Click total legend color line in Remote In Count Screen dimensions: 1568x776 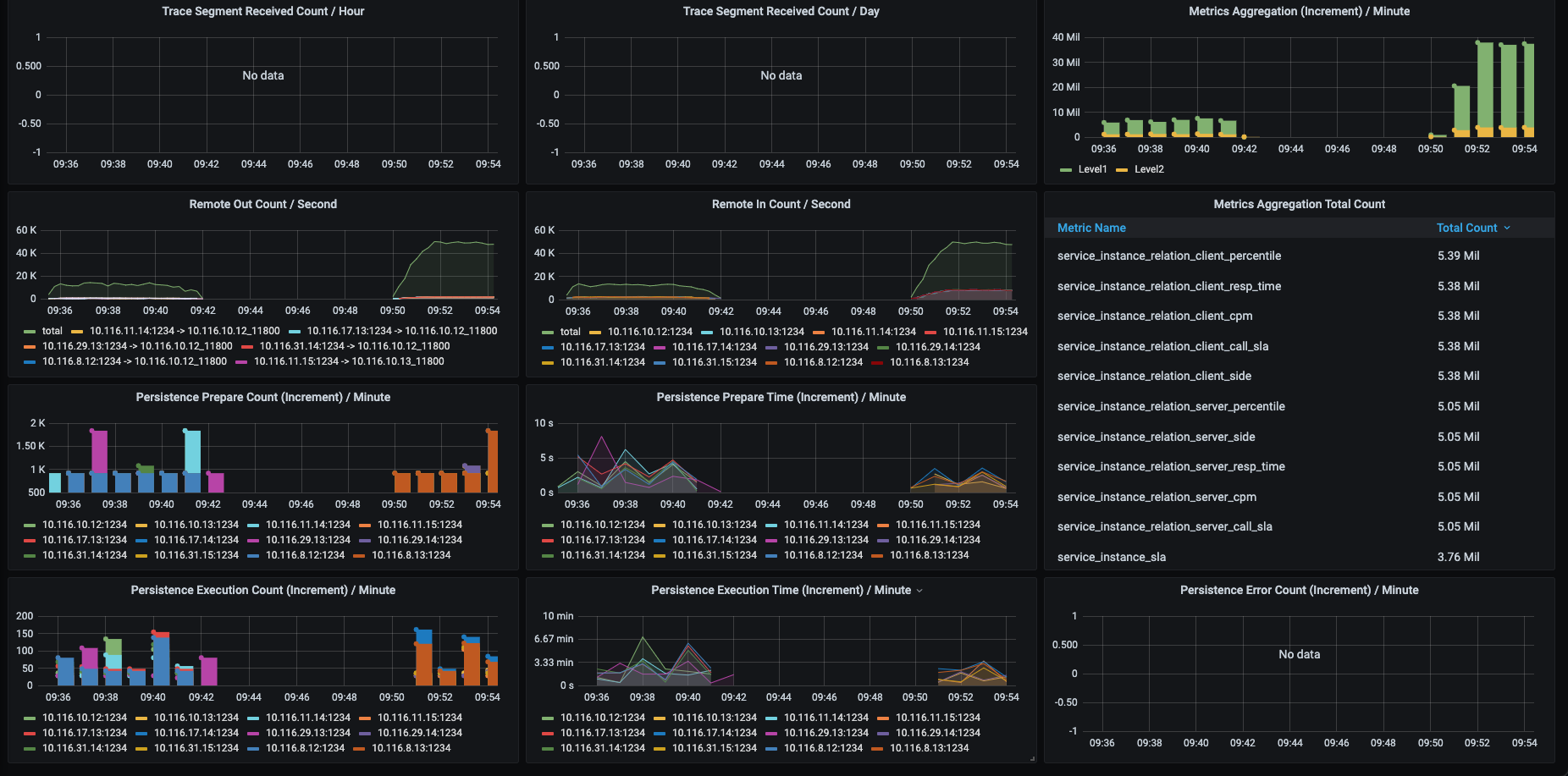(x=548, y=332)
